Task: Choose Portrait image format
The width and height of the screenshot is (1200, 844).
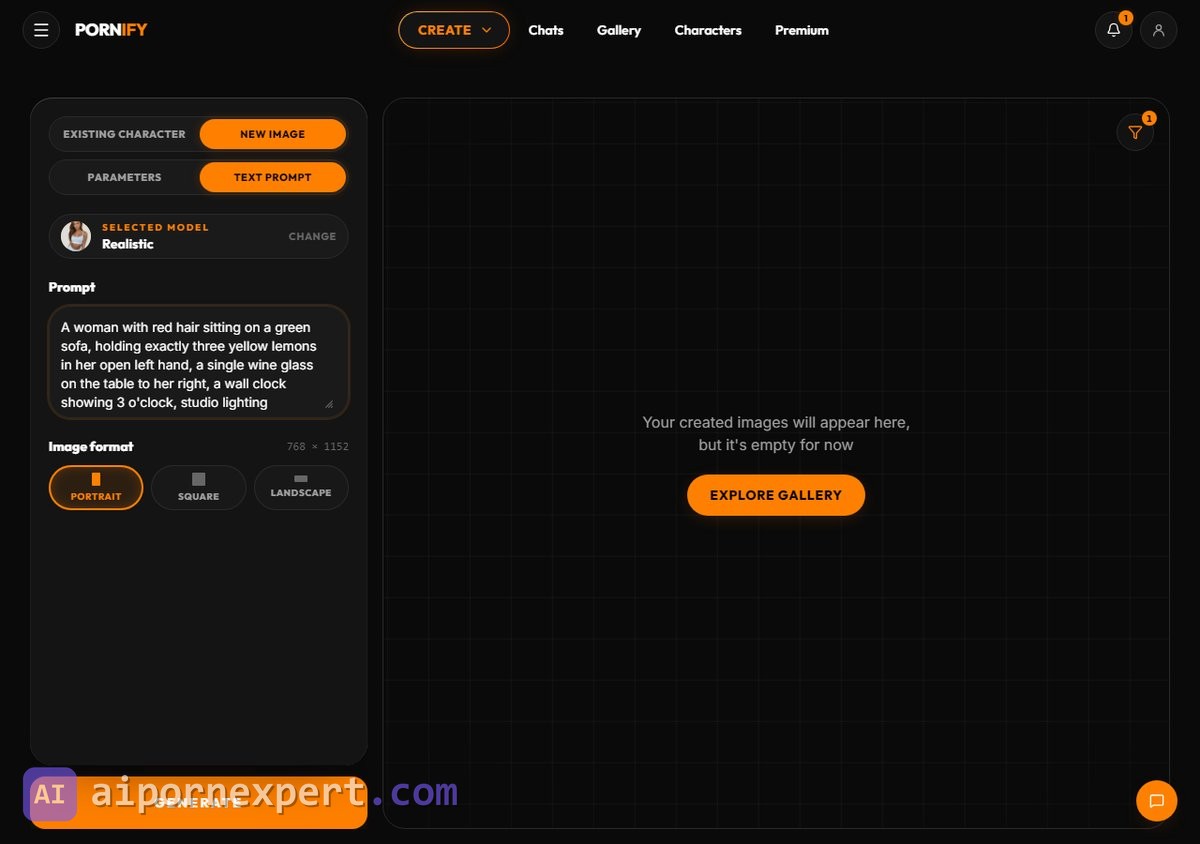Action: click(96, 488)
